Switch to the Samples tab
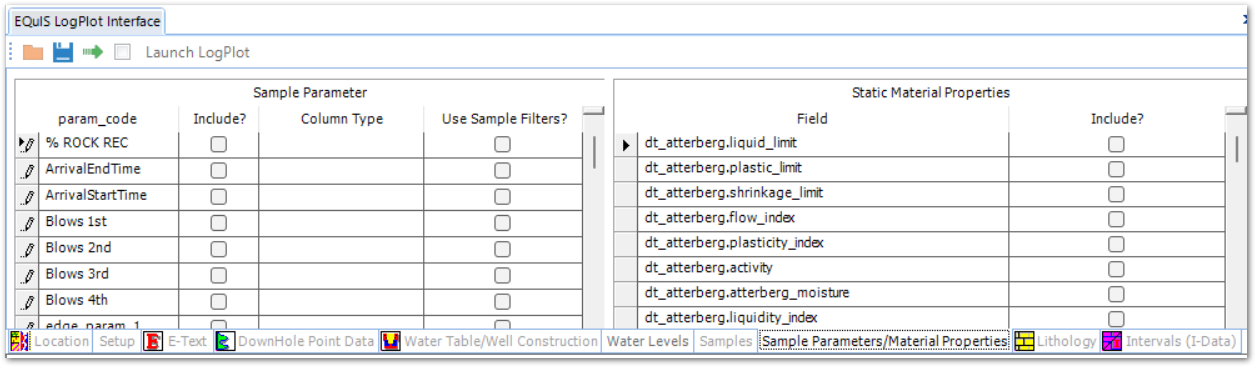Screen dimensions: 1256x367 (x=726, y=342)
